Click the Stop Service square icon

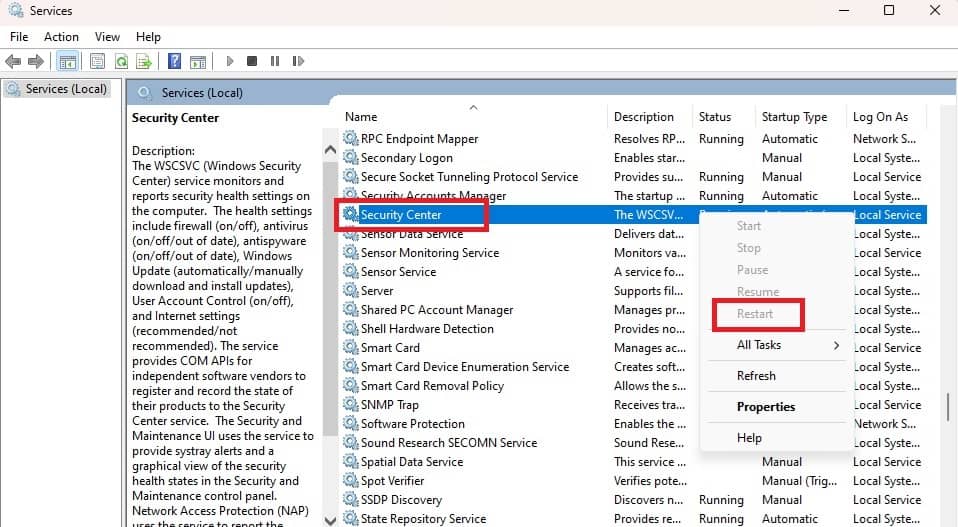(x=252, y=61)
